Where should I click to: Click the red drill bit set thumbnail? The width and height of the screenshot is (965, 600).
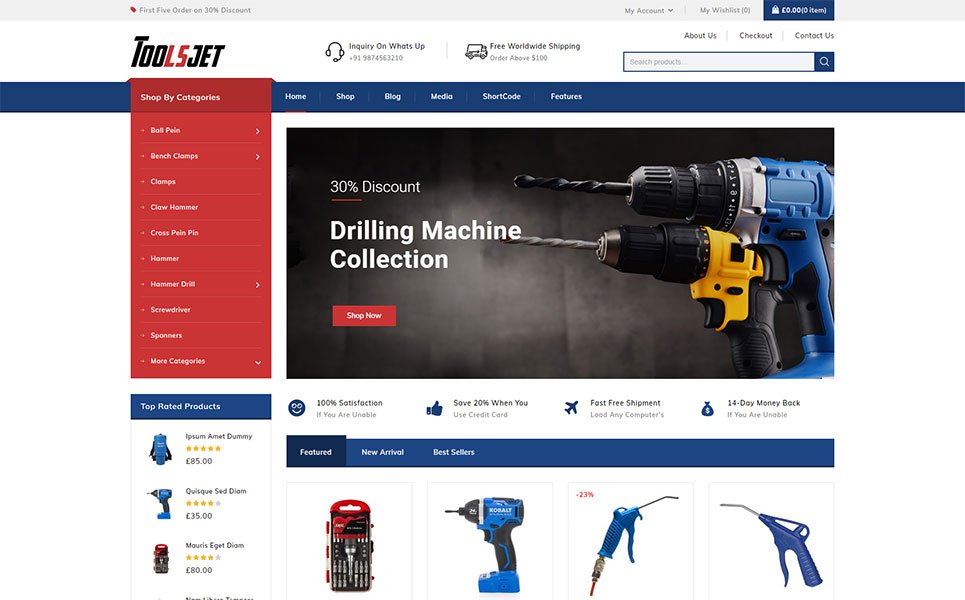click(x=349, y=547)
